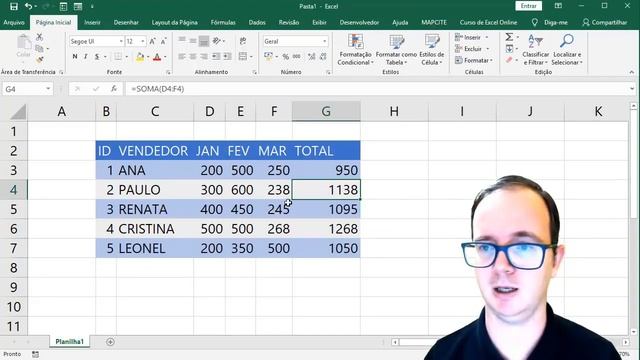Click the Save icon in quick access toolbar

pos(13,6)
